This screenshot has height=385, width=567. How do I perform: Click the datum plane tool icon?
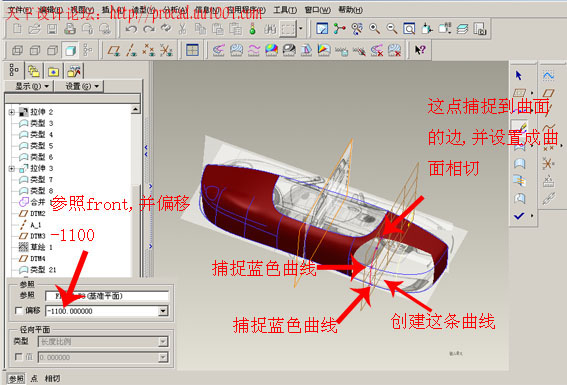click(114, 50)
